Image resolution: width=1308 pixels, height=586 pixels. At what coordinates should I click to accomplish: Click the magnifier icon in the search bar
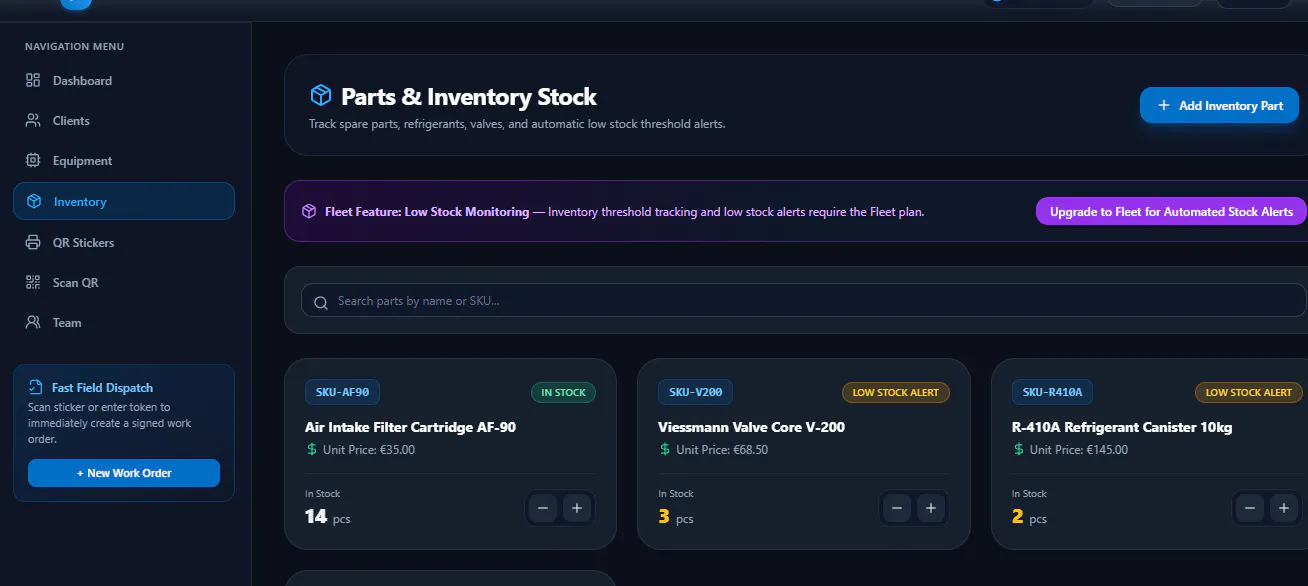[321, 302]
